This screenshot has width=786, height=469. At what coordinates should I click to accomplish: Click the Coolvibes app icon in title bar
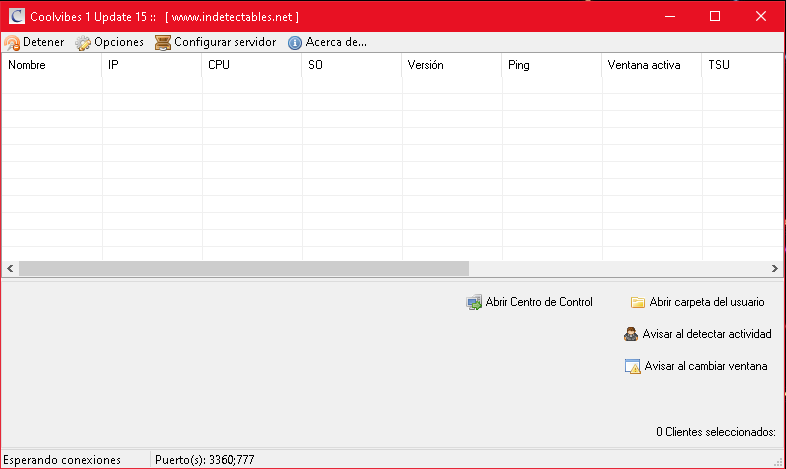pos(17,17)
